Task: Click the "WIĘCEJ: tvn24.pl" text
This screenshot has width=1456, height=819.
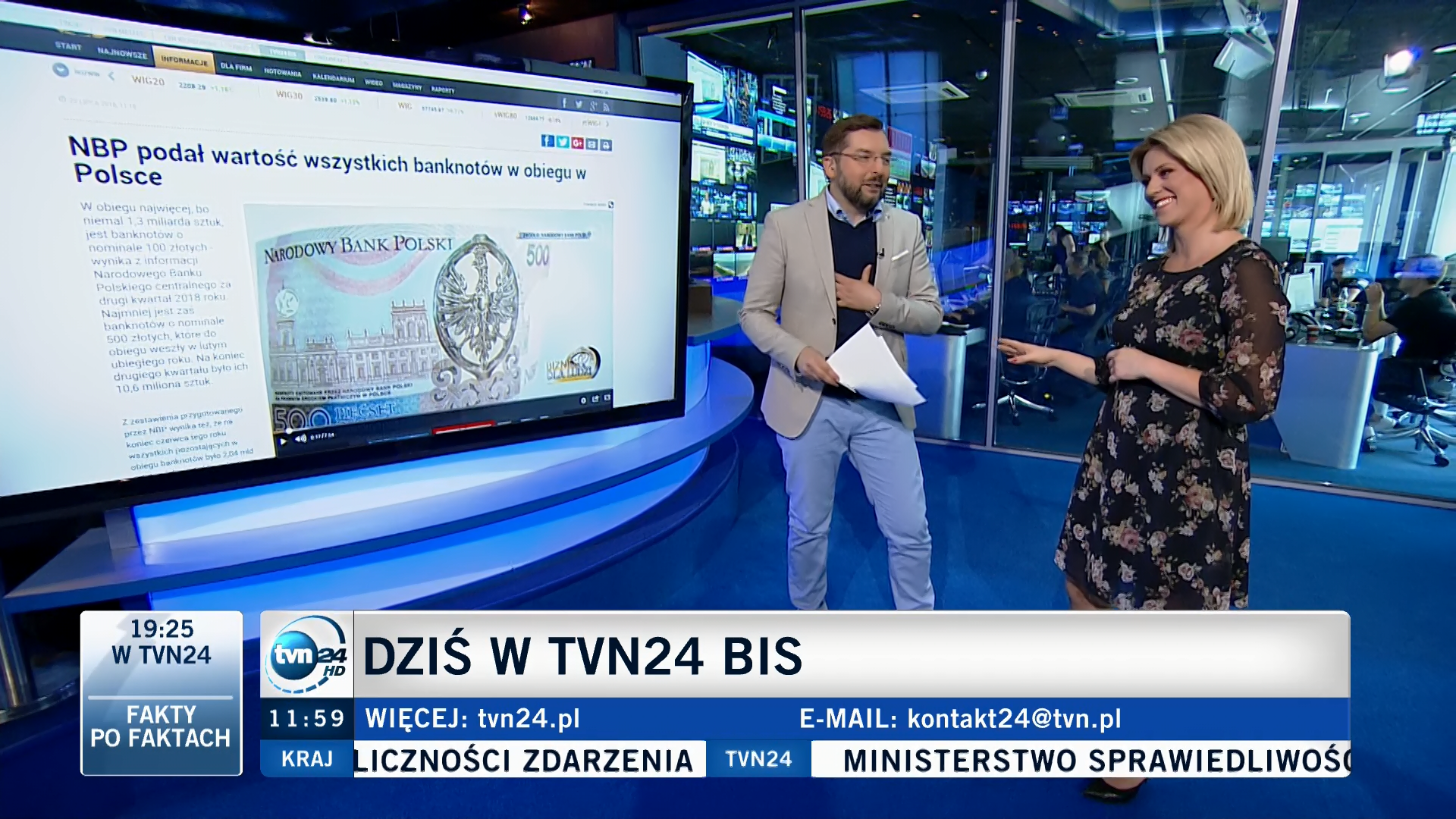Action: coord(472,718)
